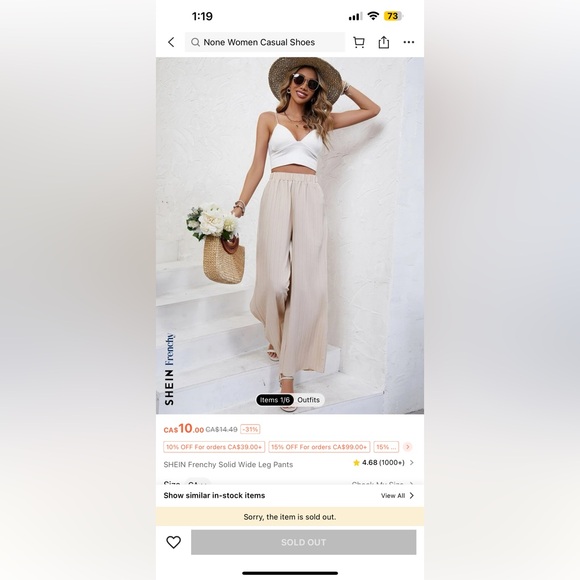Viewport: 580px width, 580px height.
Task: Expand View All similar items
Action: (x=397, y=496)
